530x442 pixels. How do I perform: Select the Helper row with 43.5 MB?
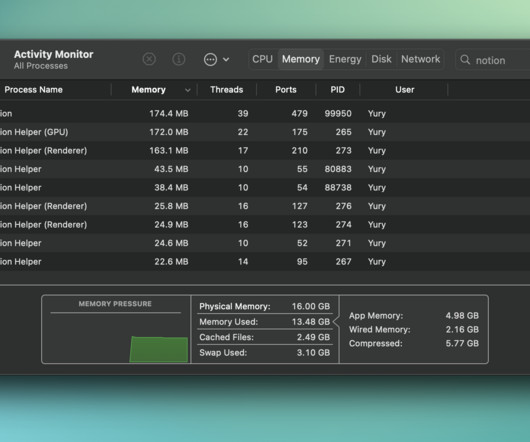point(265,169)
